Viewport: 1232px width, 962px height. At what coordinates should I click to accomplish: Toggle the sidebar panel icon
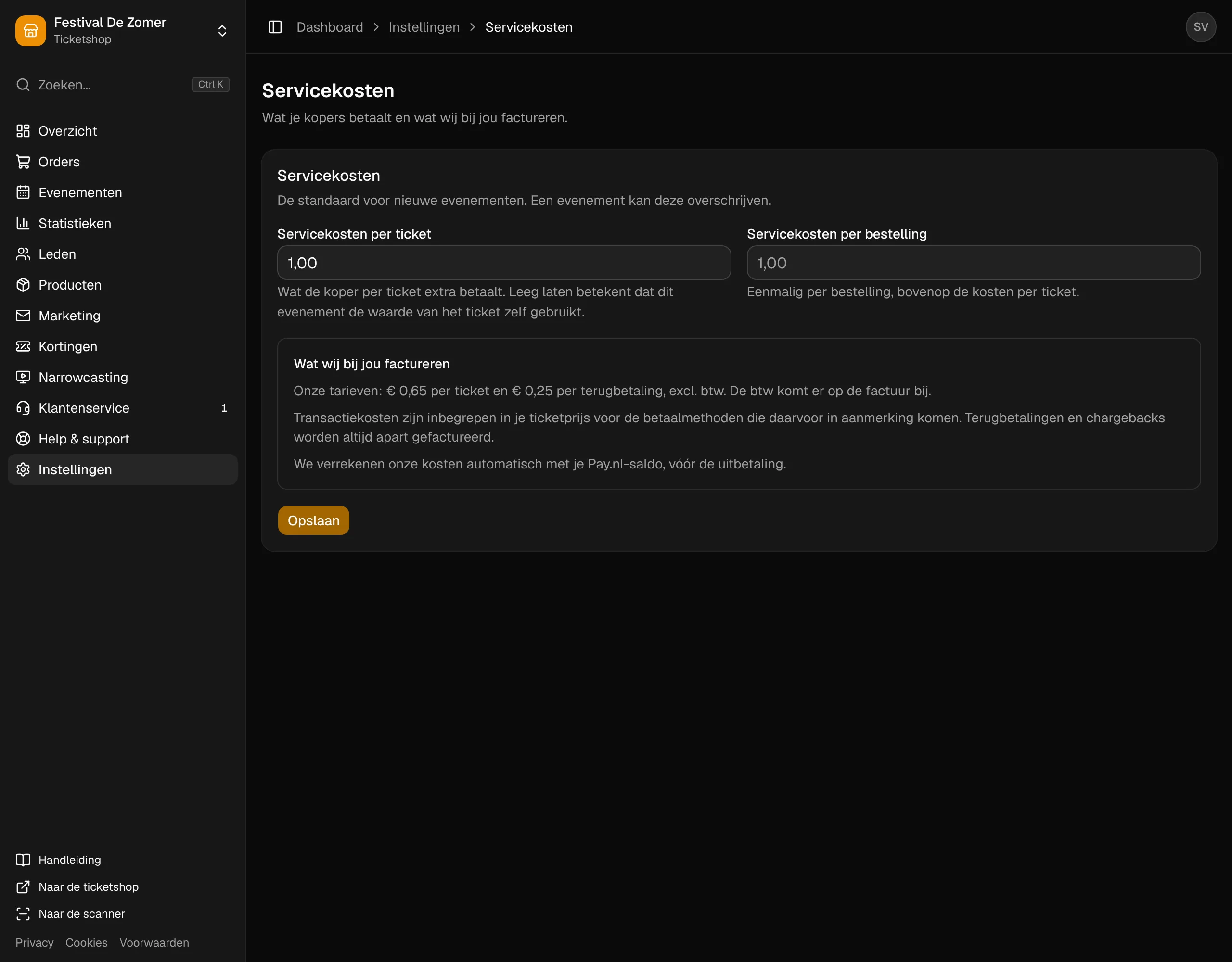pyautogui.click(x=275, y=27)
